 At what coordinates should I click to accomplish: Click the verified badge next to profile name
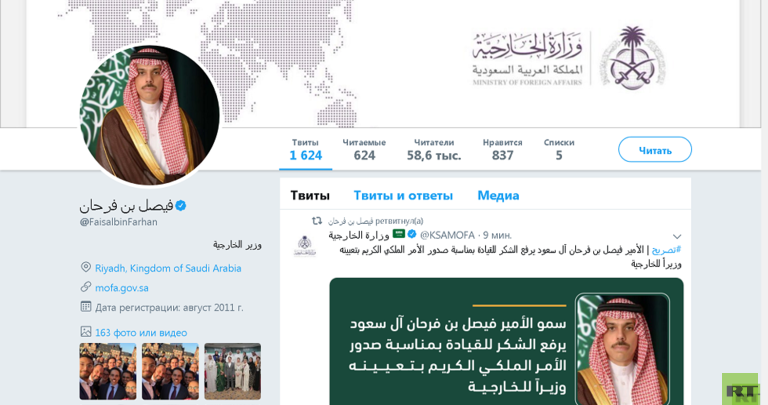181,206
